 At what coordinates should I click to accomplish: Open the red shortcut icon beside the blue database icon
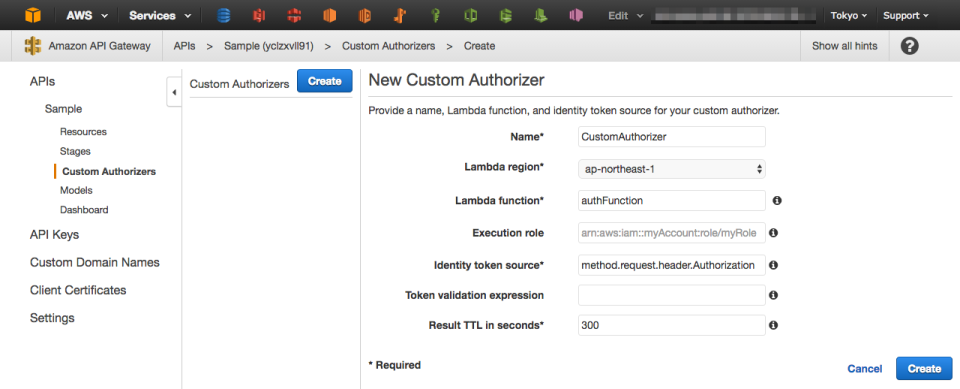(260, 15)
